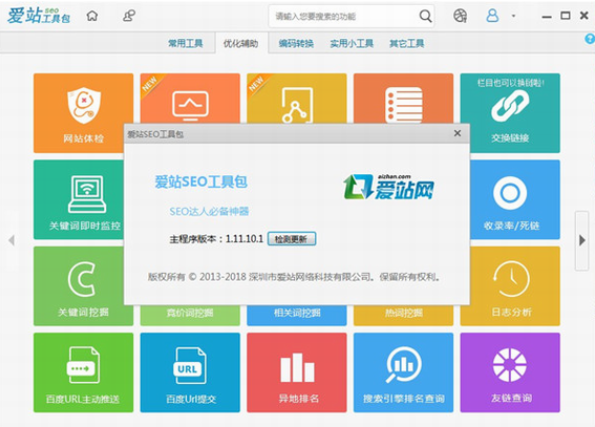Click the home icon in header

click(x=92, y=16)
